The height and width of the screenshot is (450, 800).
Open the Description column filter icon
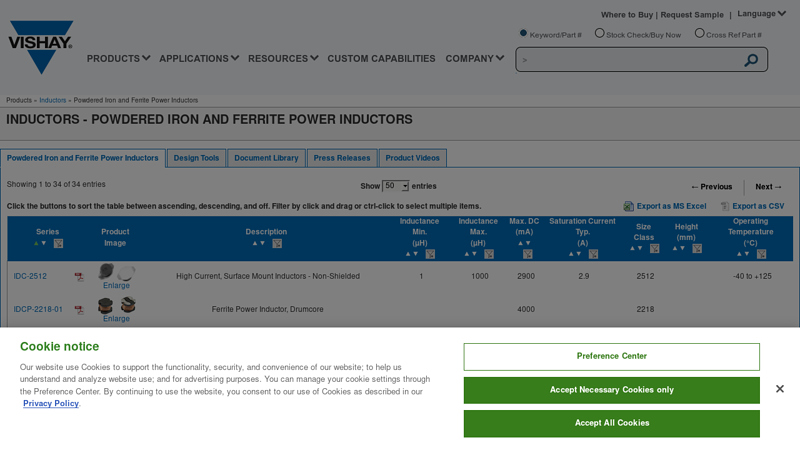(277, 243)
